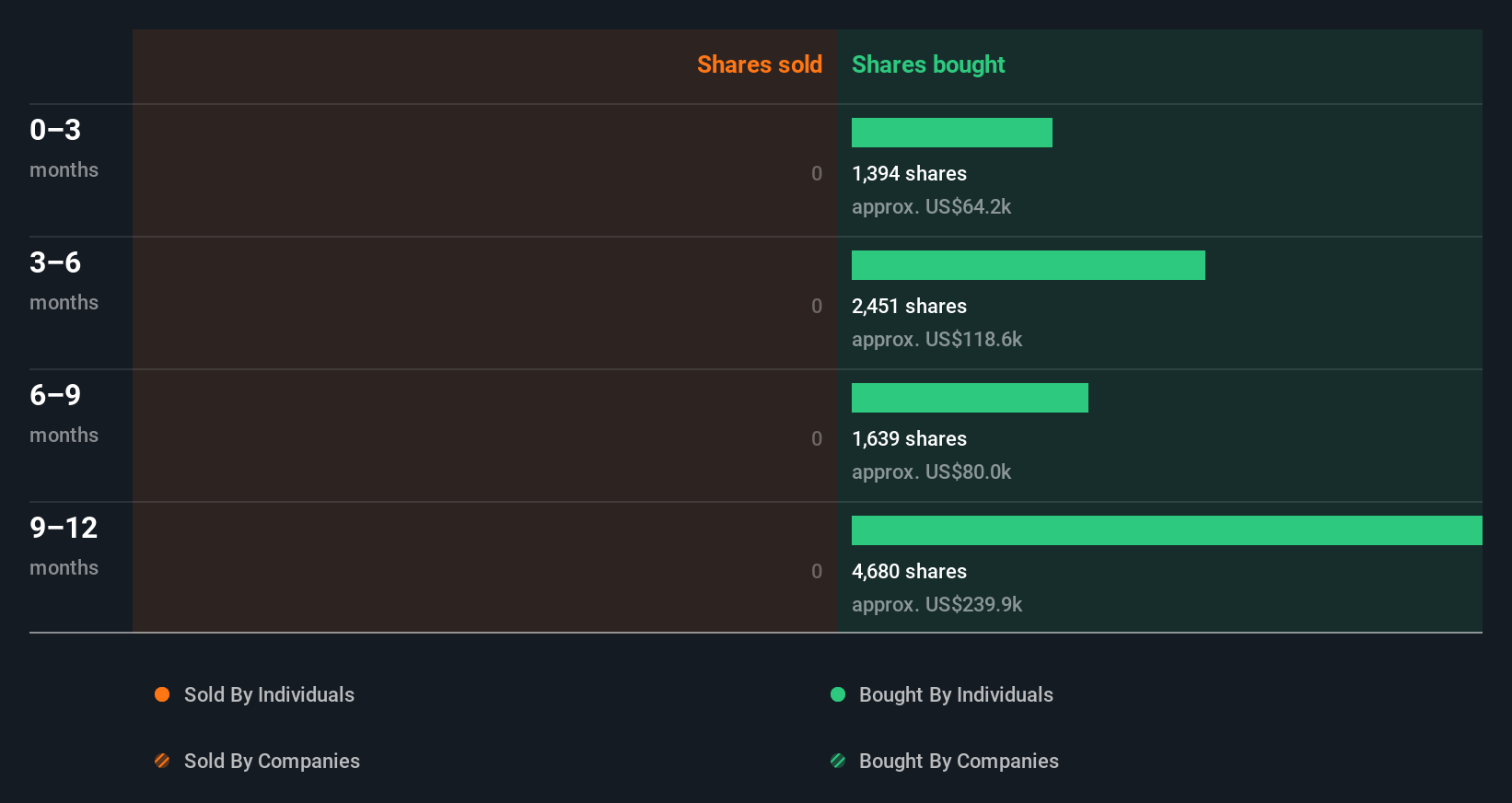Image resolution: width=1512 pixels, height=803 pixels.
Task: Select the 6–9 months green bar
Action: pos(970,398)
